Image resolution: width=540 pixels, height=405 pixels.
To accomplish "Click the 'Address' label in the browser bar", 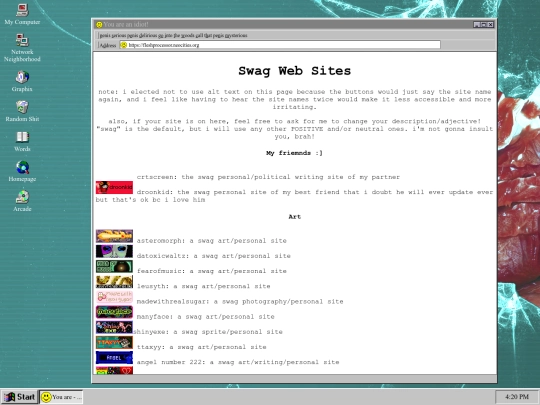I will tap(108, 45).
